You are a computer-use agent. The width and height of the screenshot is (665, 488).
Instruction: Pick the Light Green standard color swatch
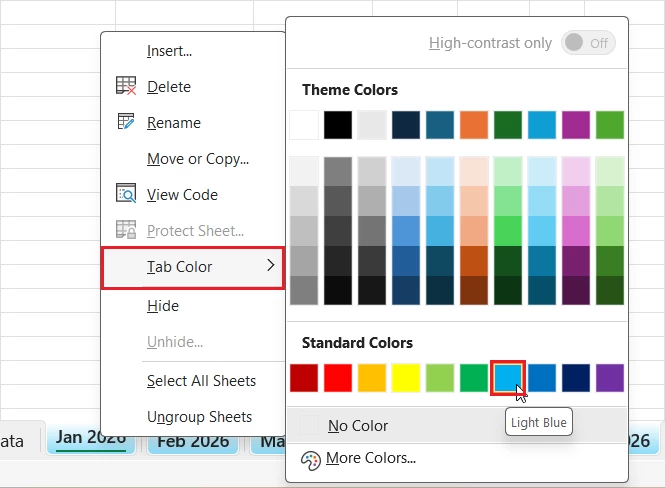440,378
